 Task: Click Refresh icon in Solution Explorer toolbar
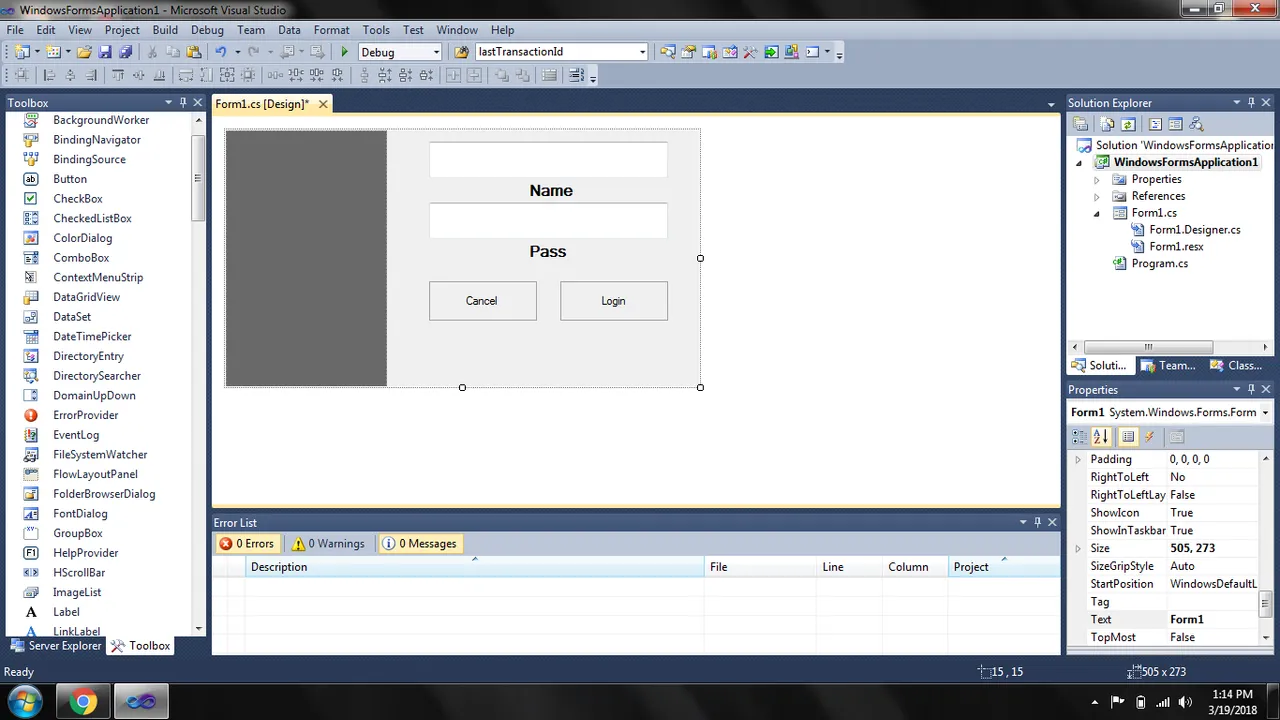click(1128, 125)
